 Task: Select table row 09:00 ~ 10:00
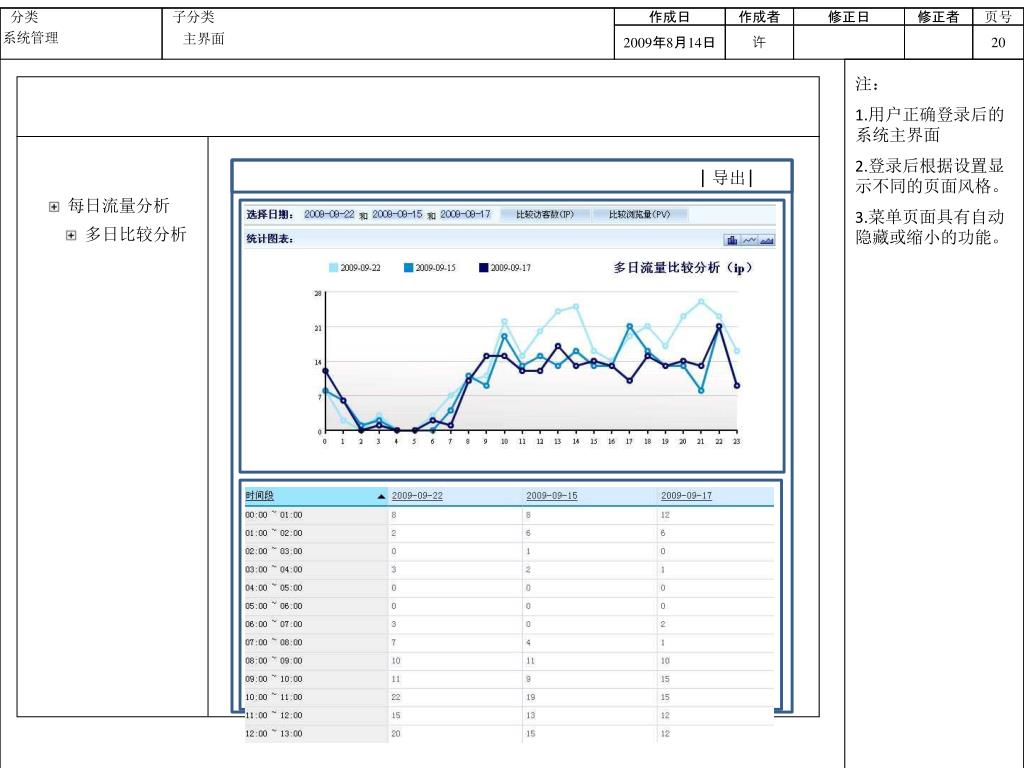coord(509,679)
